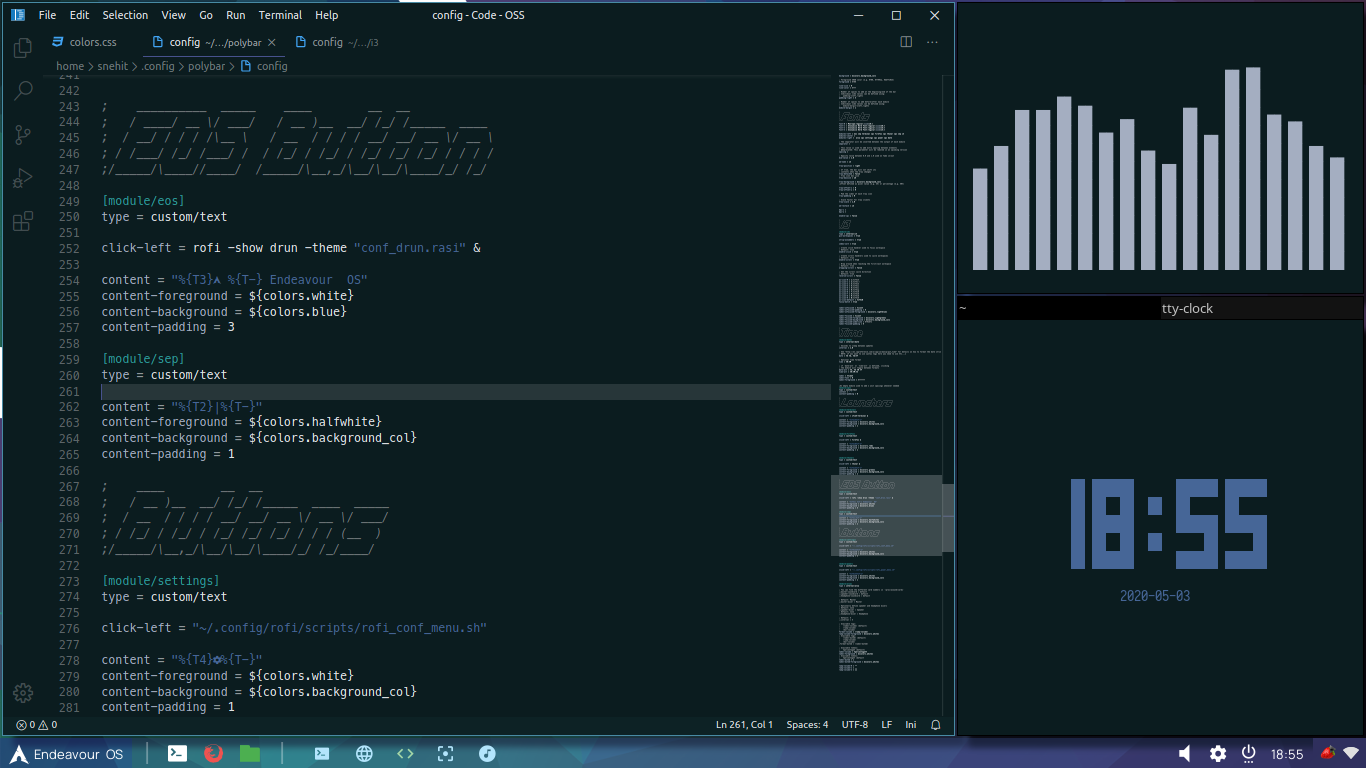This screenshot has width=1366, height=768.
Task: Click the power menu icon in polybar
Action: pos(1248,753)
